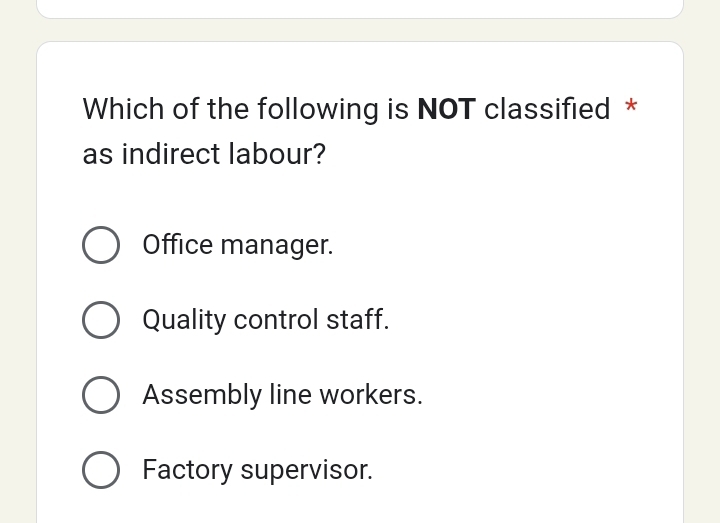
Task: Mark the Factory supervisor radio button
Action: [x=101, y=470]
